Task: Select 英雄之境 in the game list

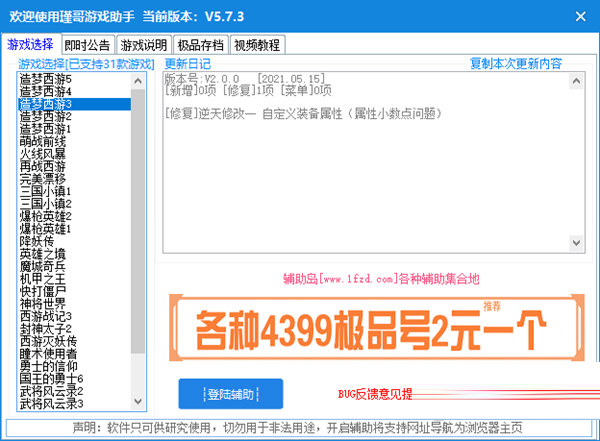Action: click(75, 254)
